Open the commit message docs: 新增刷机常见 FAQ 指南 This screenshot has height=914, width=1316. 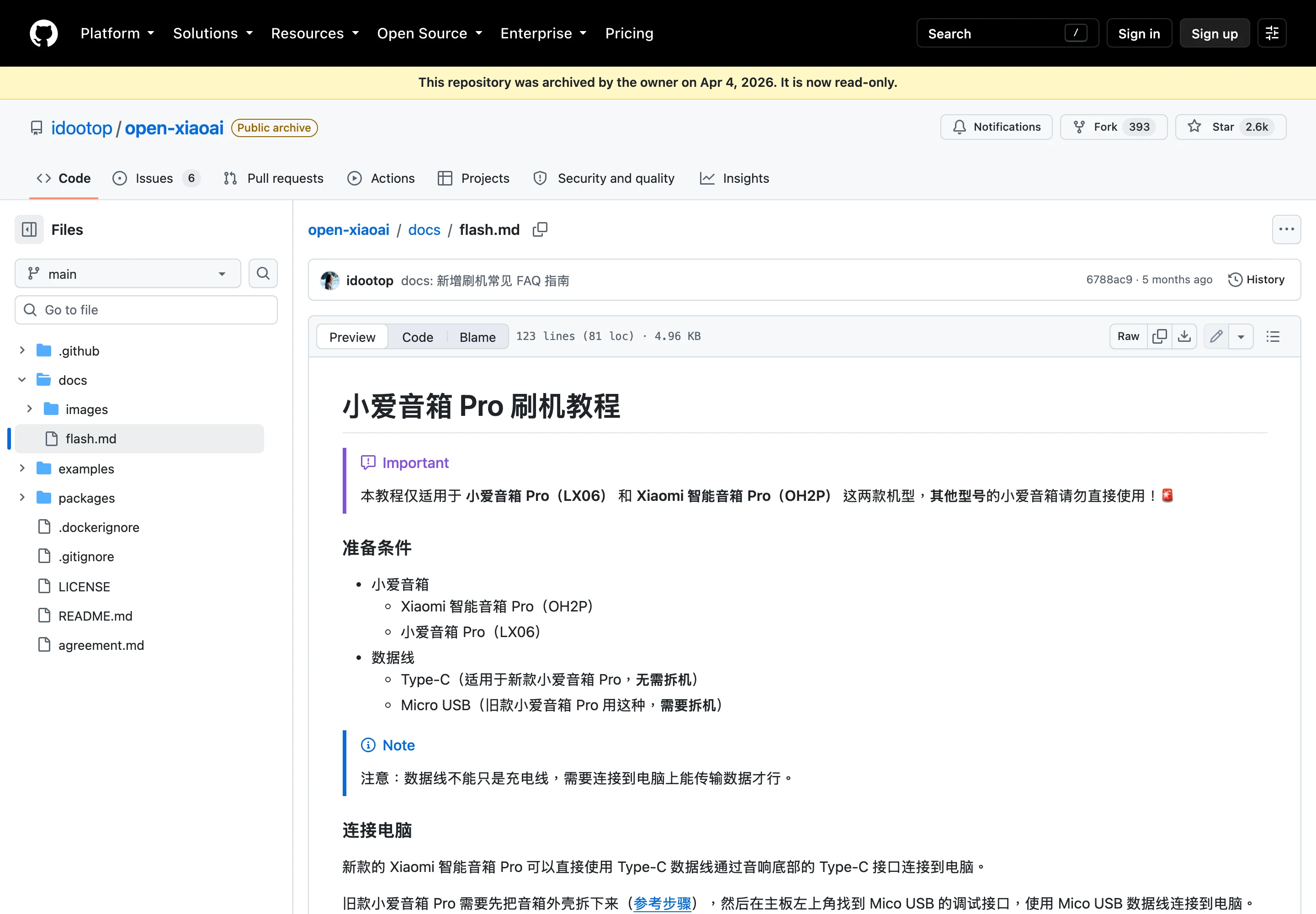pos(485,281)
